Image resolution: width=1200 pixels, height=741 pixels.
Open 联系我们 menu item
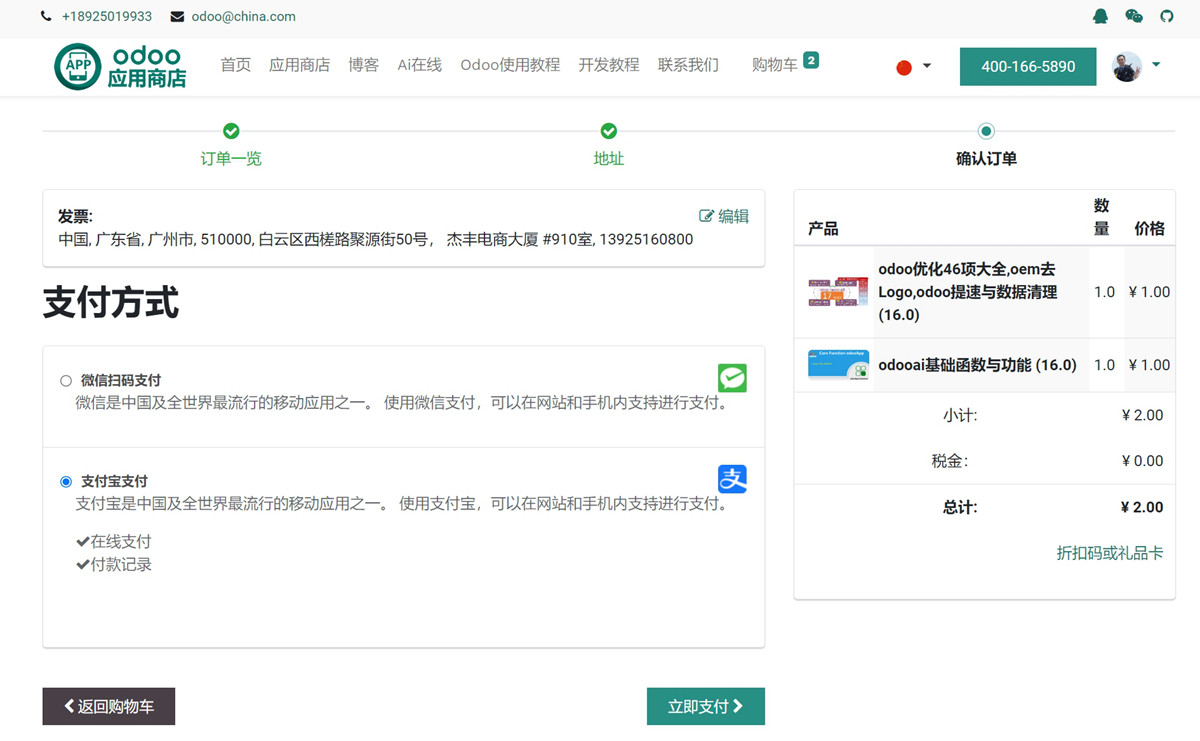688,65
